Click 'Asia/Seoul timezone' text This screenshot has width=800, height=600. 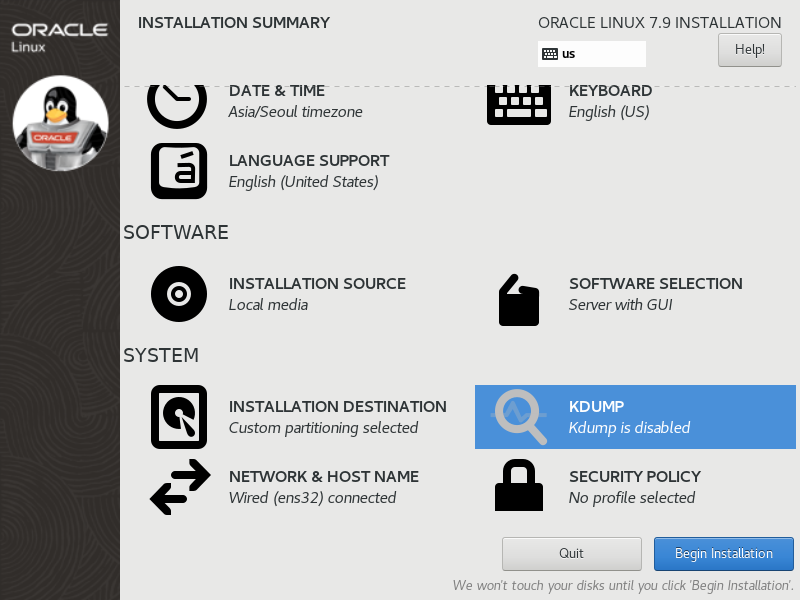point(295,112)
